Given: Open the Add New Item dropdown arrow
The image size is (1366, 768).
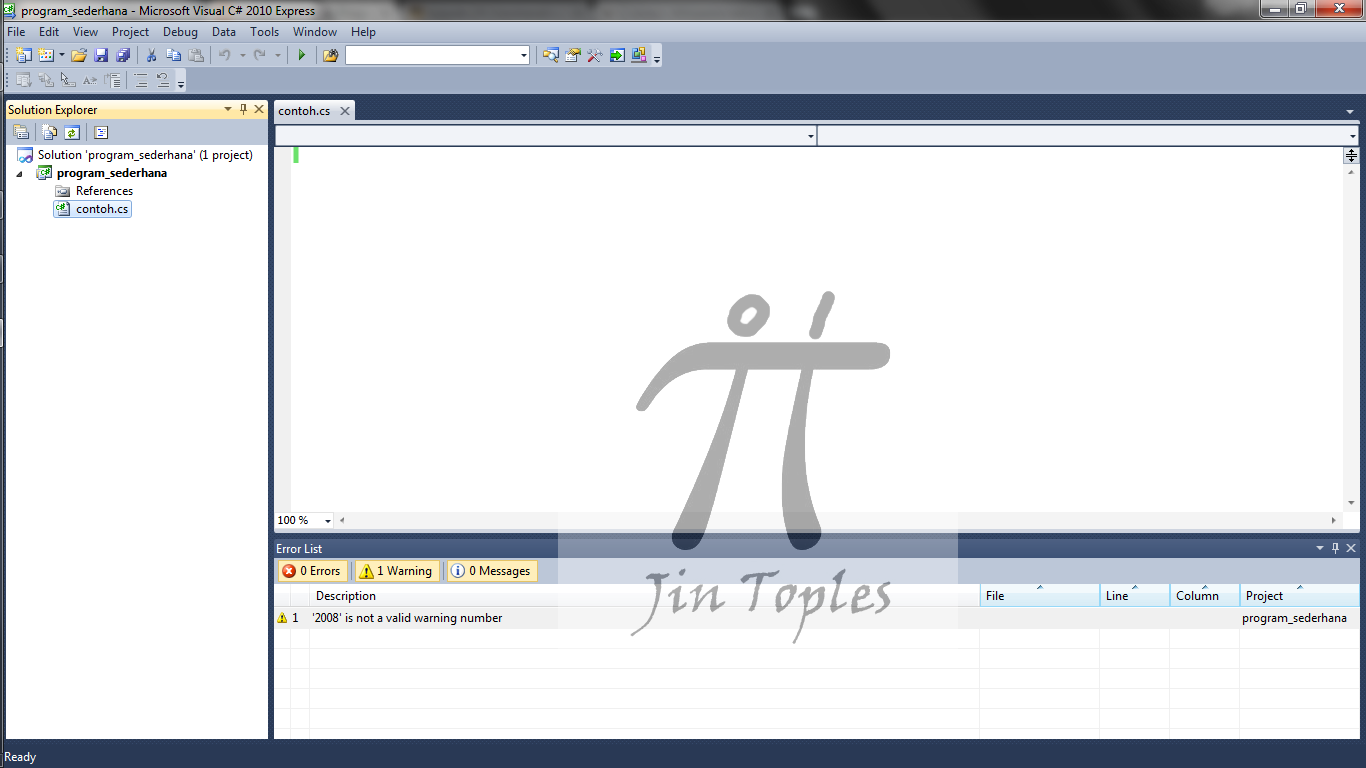Looking at the screenshot, I should click(61, 55).
